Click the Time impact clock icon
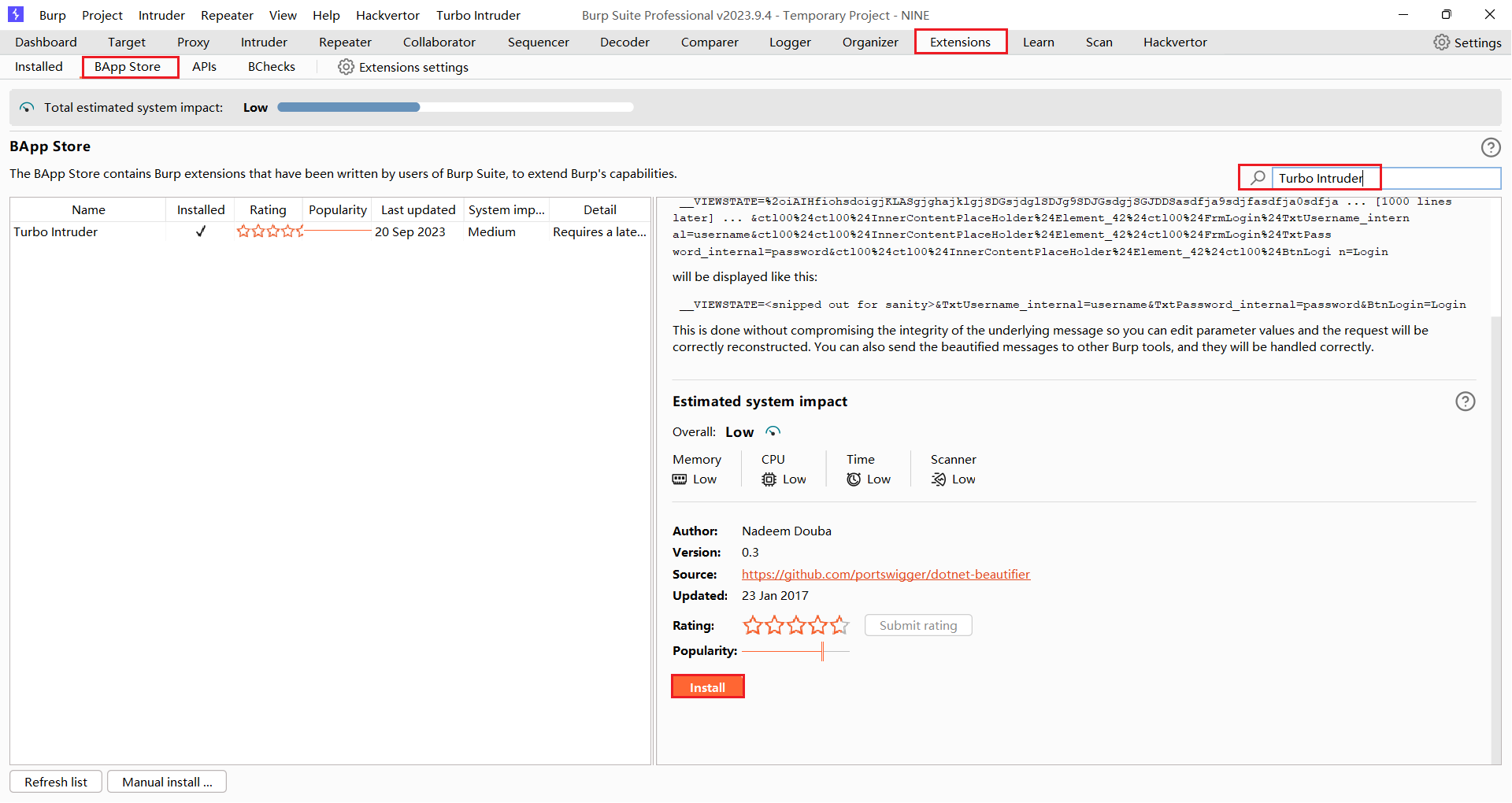The height and width of the screenshot is (803, 1512). tap(854, 479)
